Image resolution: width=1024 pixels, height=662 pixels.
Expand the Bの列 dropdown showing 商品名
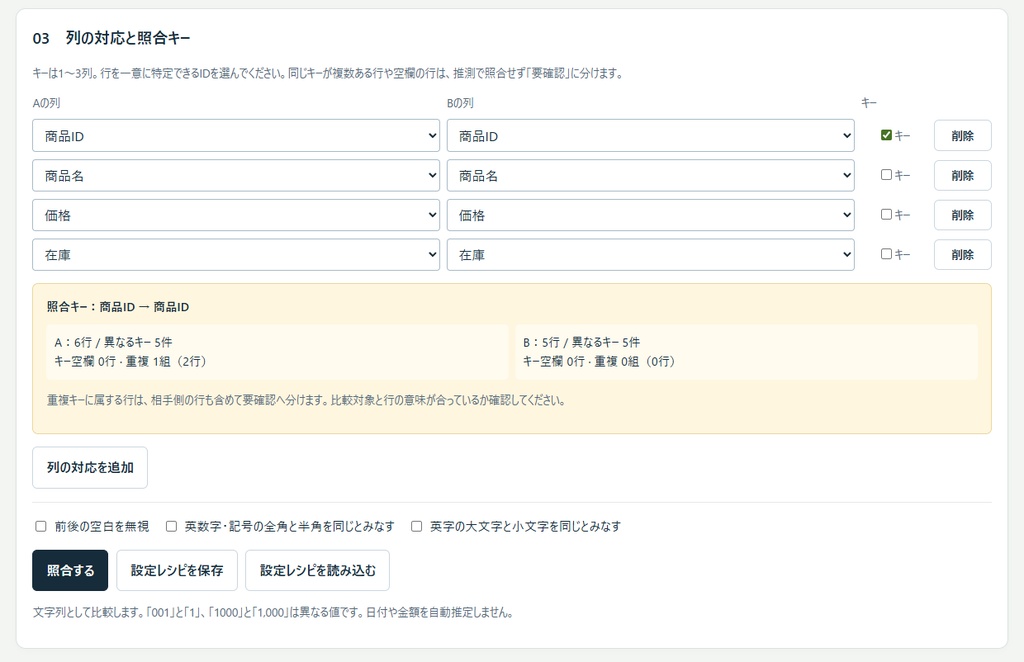650,176
